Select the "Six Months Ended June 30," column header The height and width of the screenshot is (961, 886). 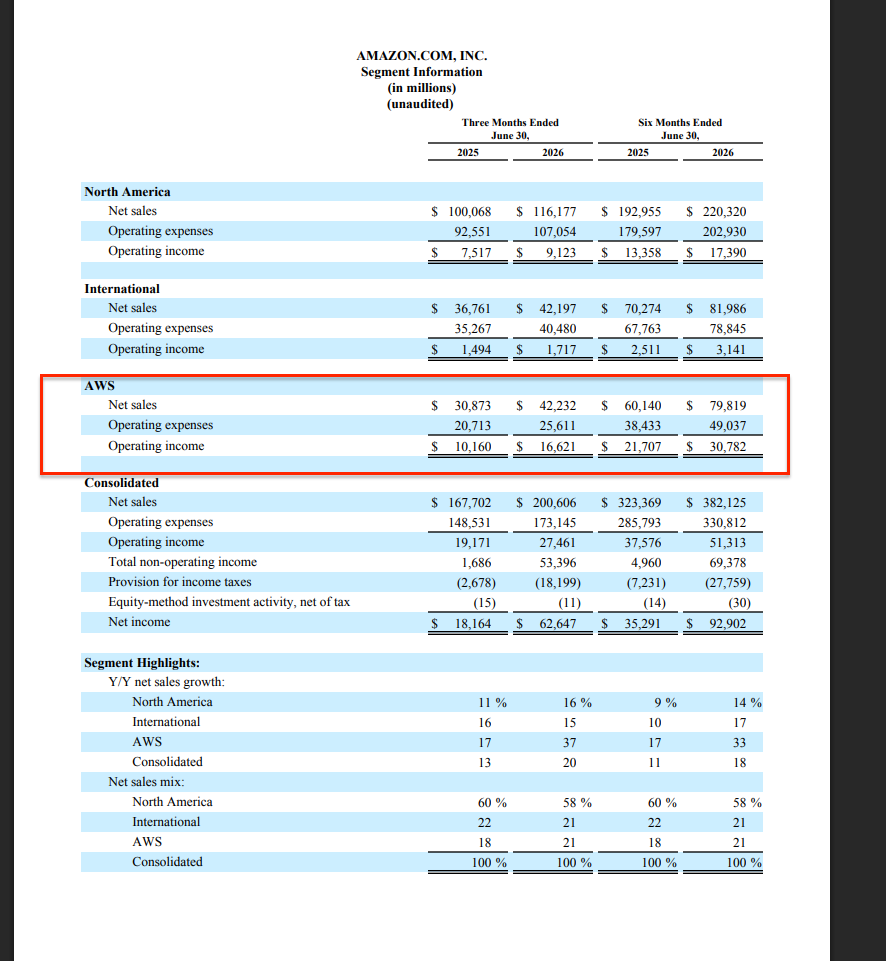[x=680, y=129]
